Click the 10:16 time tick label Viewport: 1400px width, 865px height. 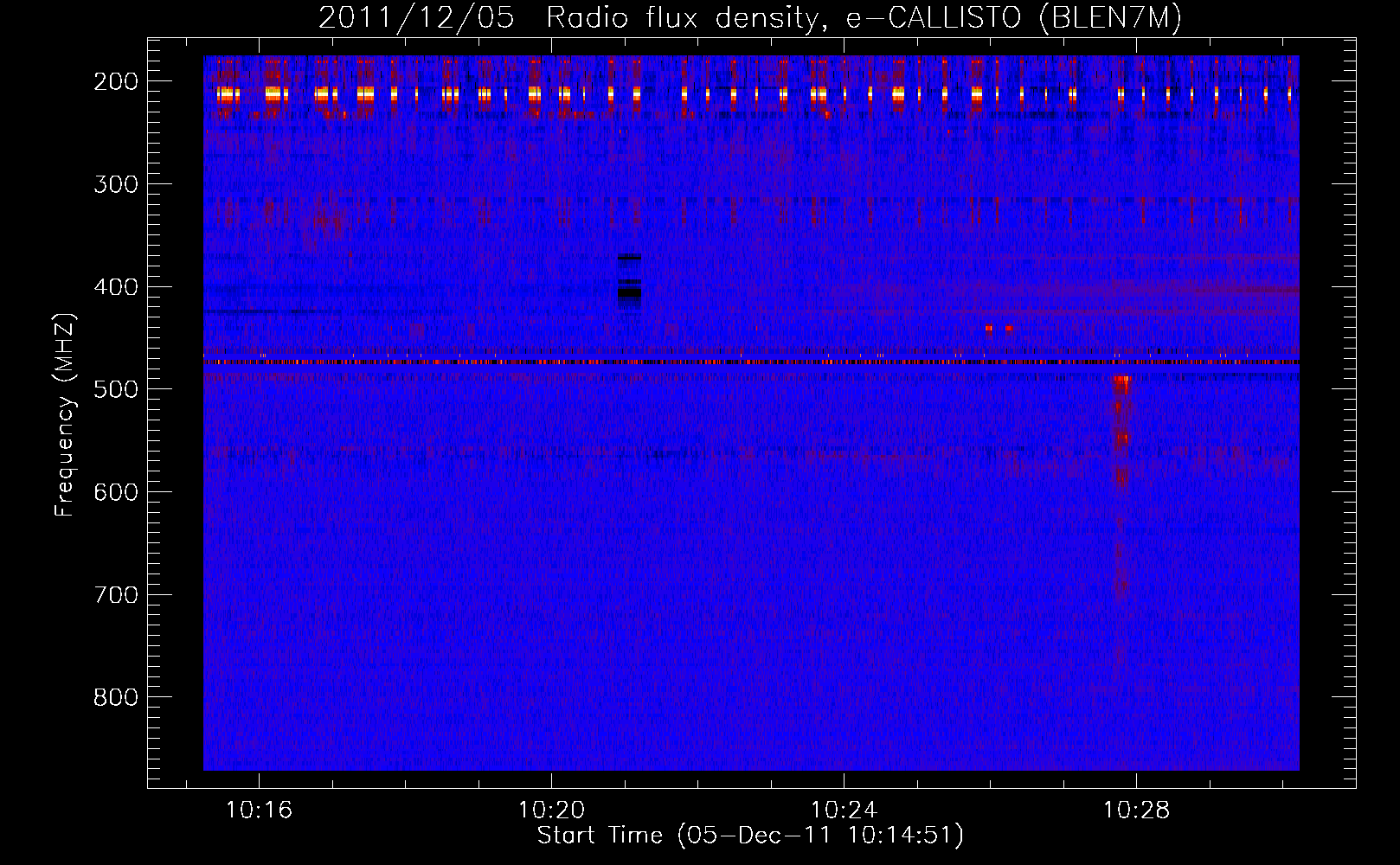(259, 811)
